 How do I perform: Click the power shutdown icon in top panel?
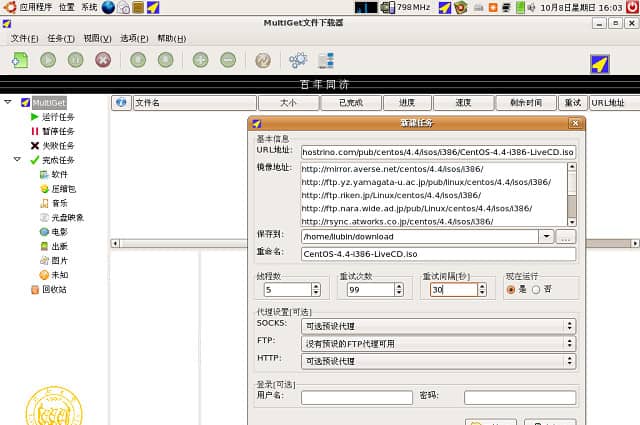pos(632,7)
